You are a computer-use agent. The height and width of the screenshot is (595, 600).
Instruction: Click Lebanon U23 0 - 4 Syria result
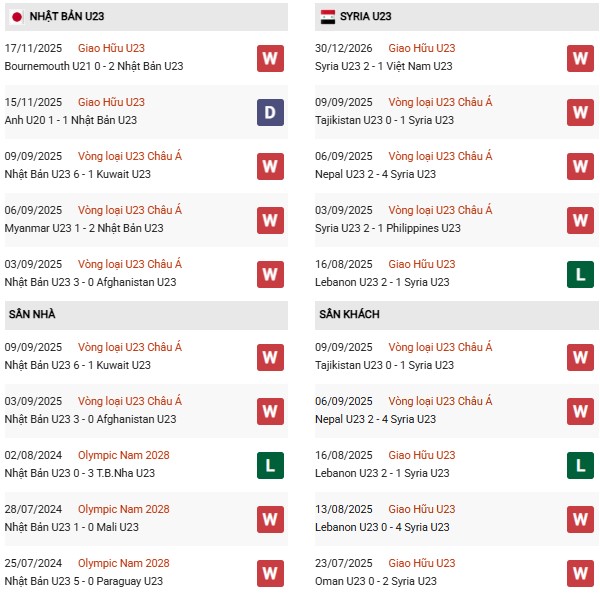(x=382, y=527)
